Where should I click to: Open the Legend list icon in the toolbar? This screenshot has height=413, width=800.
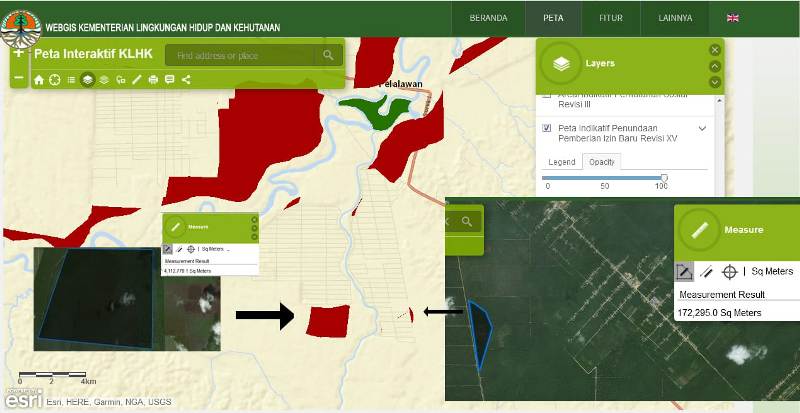tap(71, 80)
